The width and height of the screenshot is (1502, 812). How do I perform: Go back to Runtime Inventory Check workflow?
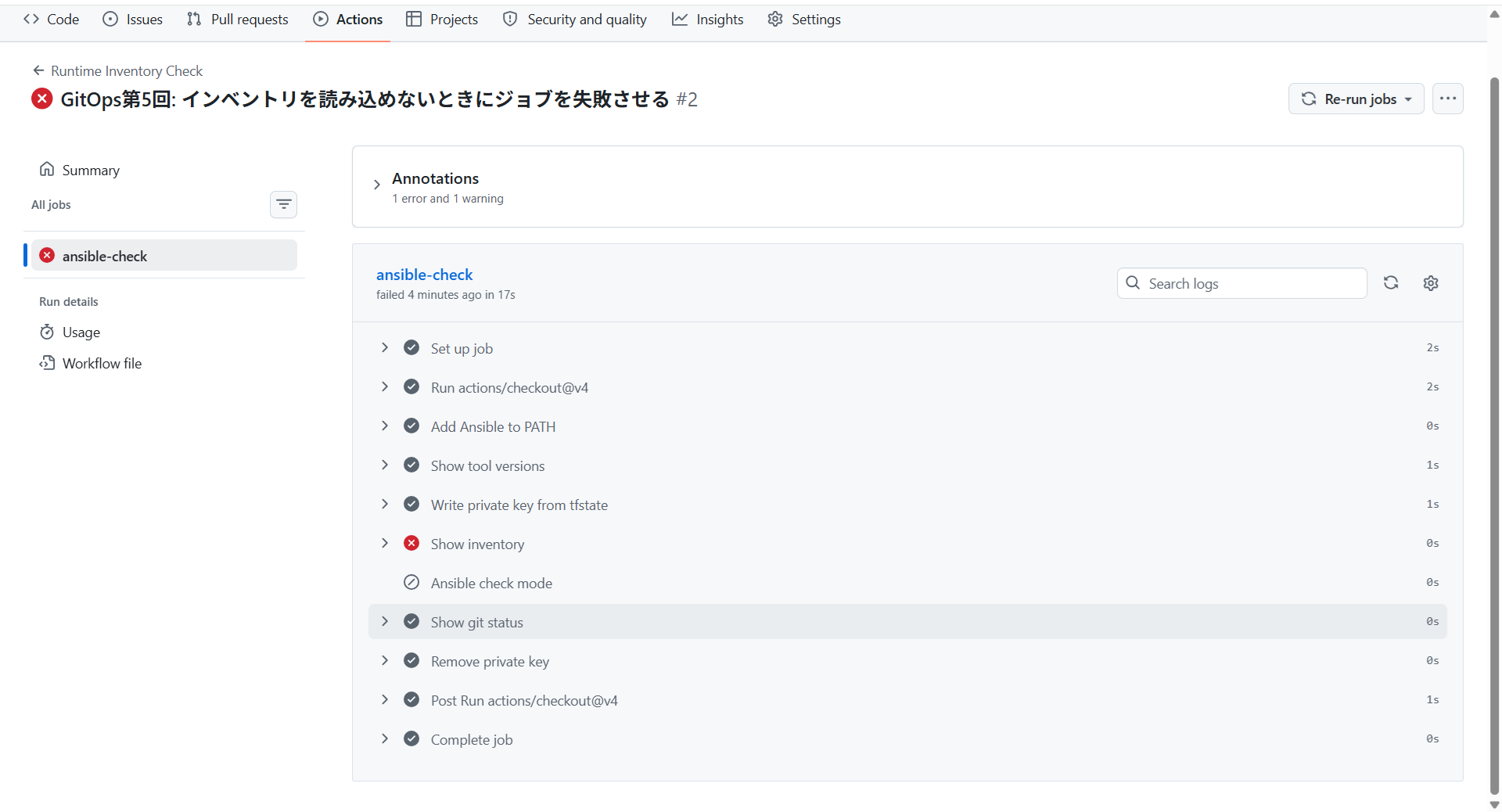coord(118,71)
